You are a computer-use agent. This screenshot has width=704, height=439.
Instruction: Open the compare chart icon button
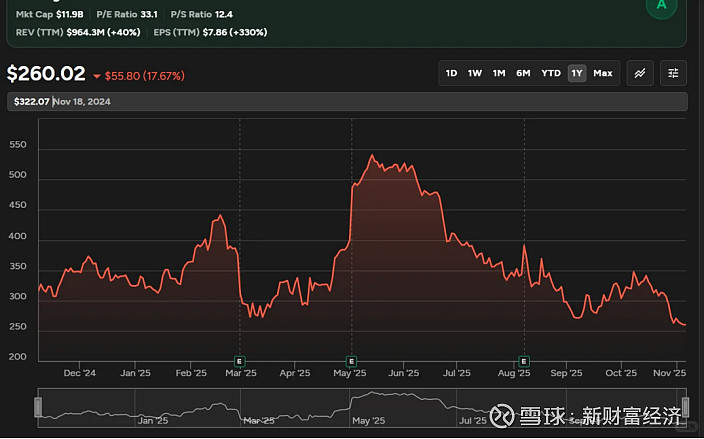coord(640,73)
